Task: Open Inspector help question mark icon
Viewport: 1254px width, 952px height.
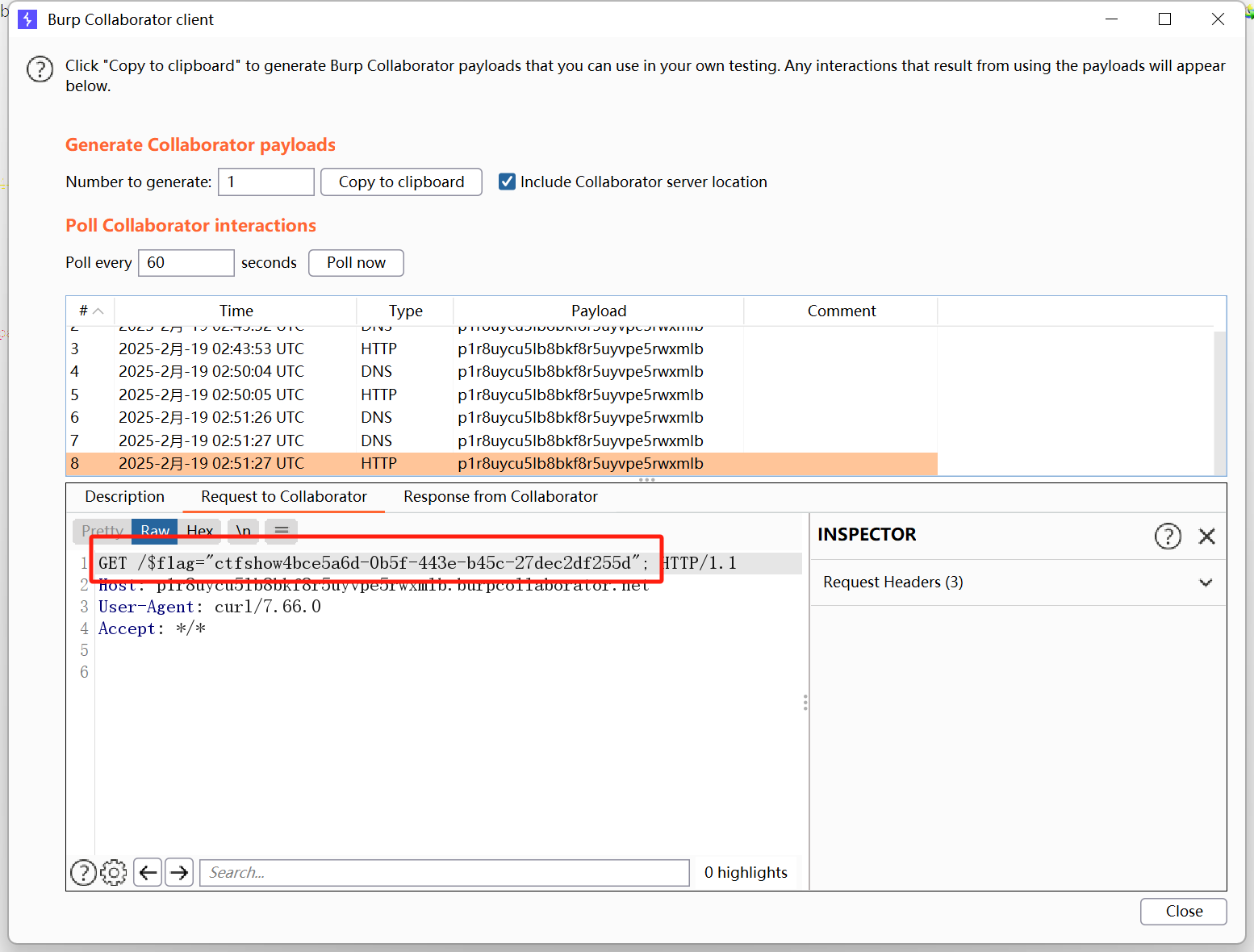Action: (1168, 536)
